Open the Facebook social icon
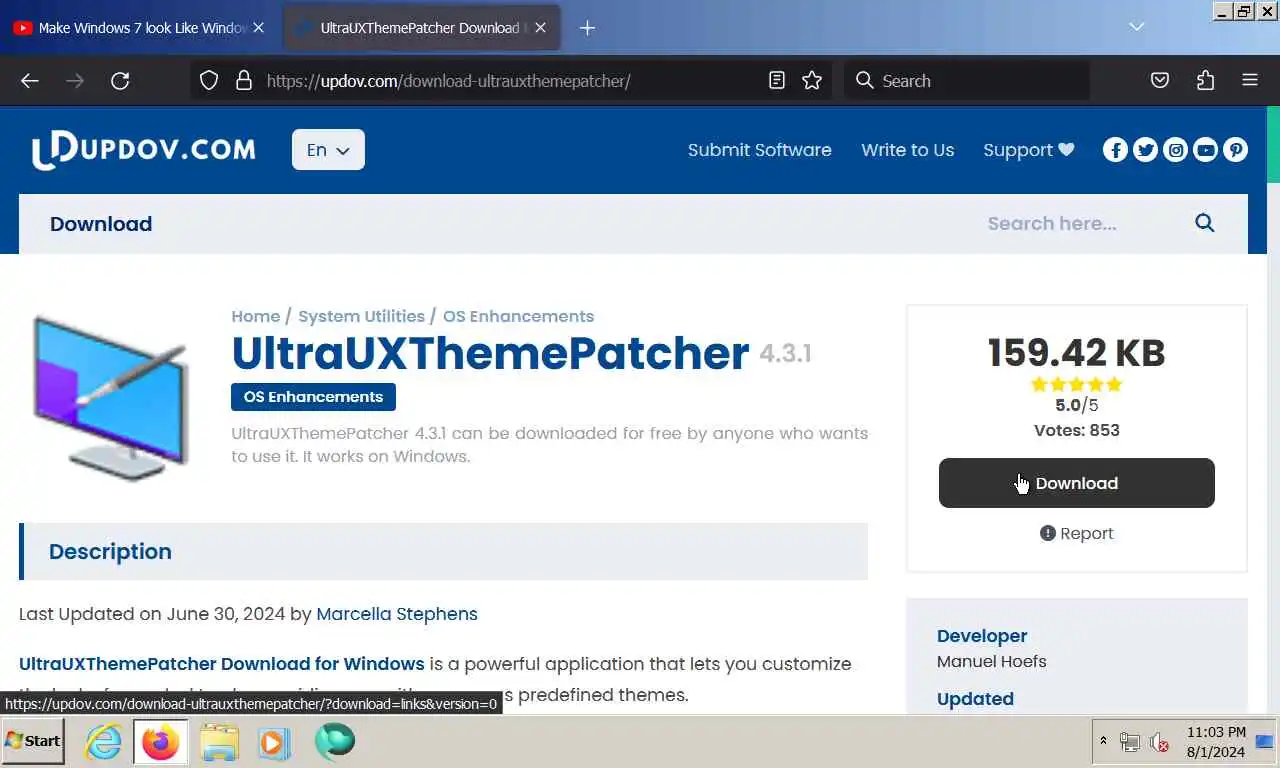 (x=1115, y=150)
